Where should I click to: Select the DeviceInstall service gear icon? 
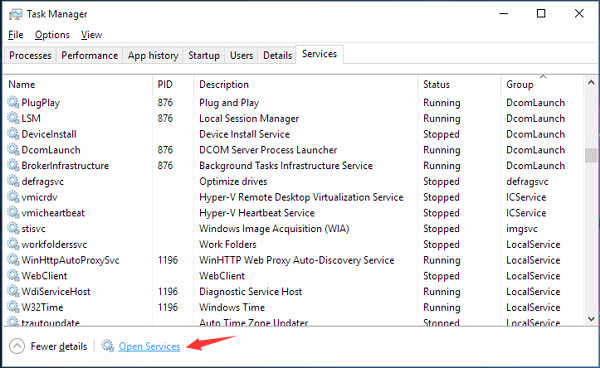click(13, 134)
